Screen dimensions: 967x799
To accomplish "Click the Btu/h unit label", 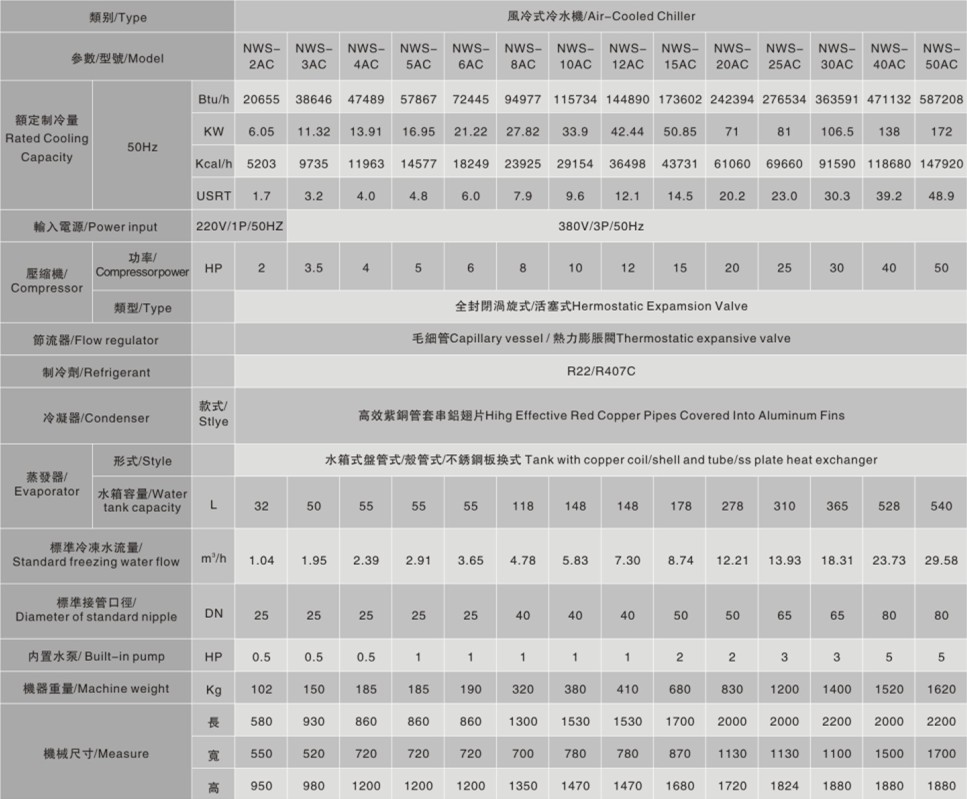I will (x=213, y=100).
